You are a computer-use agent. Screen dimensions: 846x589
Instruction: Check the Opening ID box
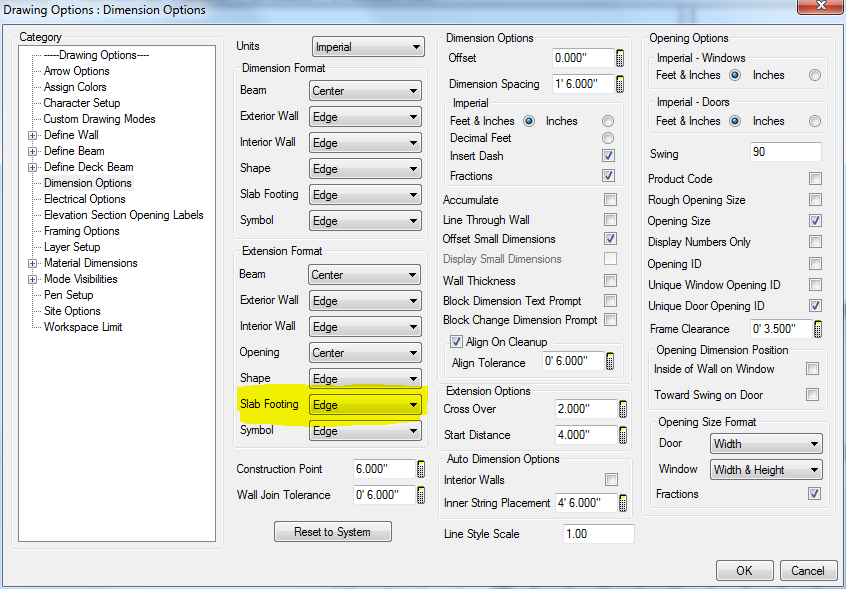coord(815,264)
